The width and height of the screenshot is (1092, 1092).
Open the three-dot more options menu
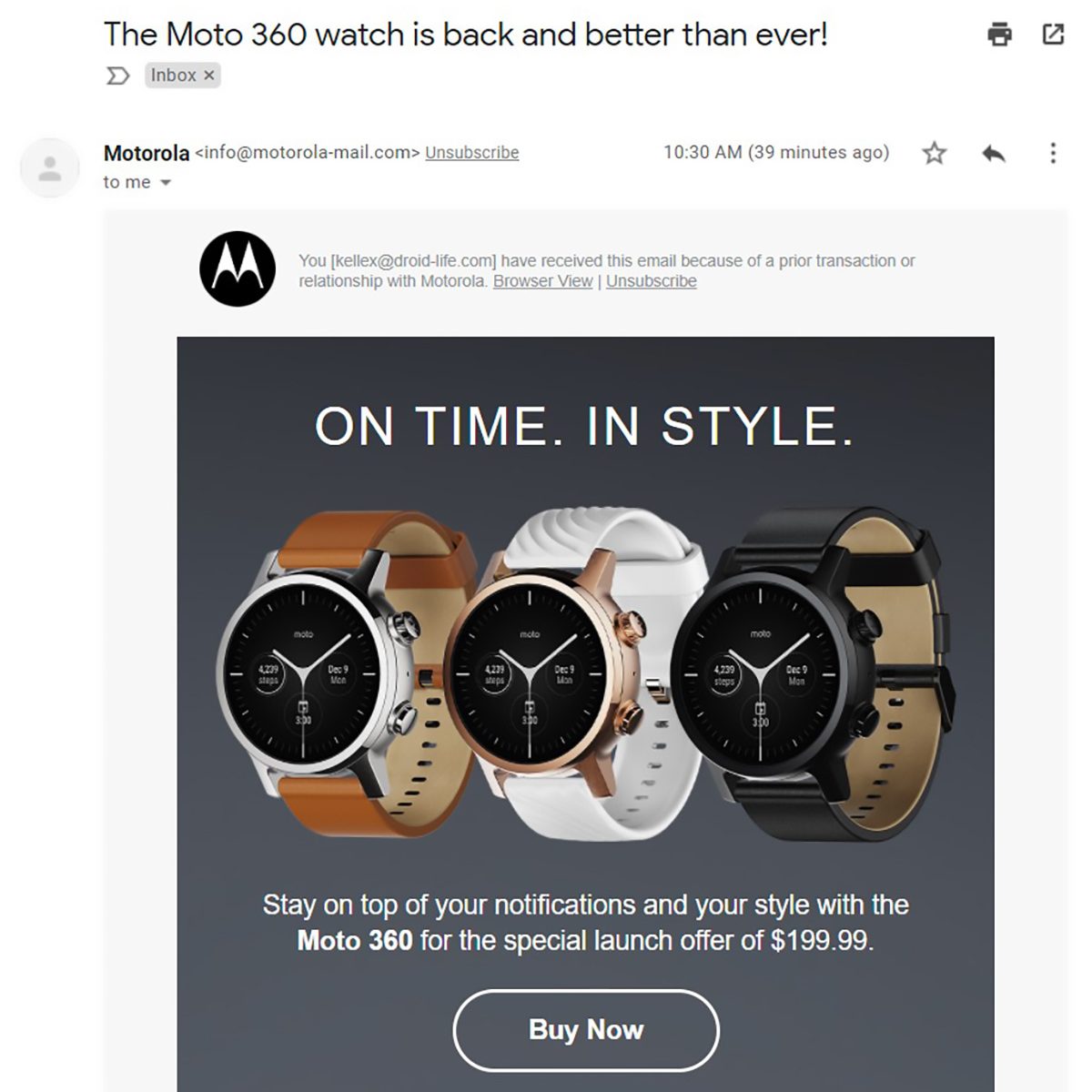(x=1053, y=153)
